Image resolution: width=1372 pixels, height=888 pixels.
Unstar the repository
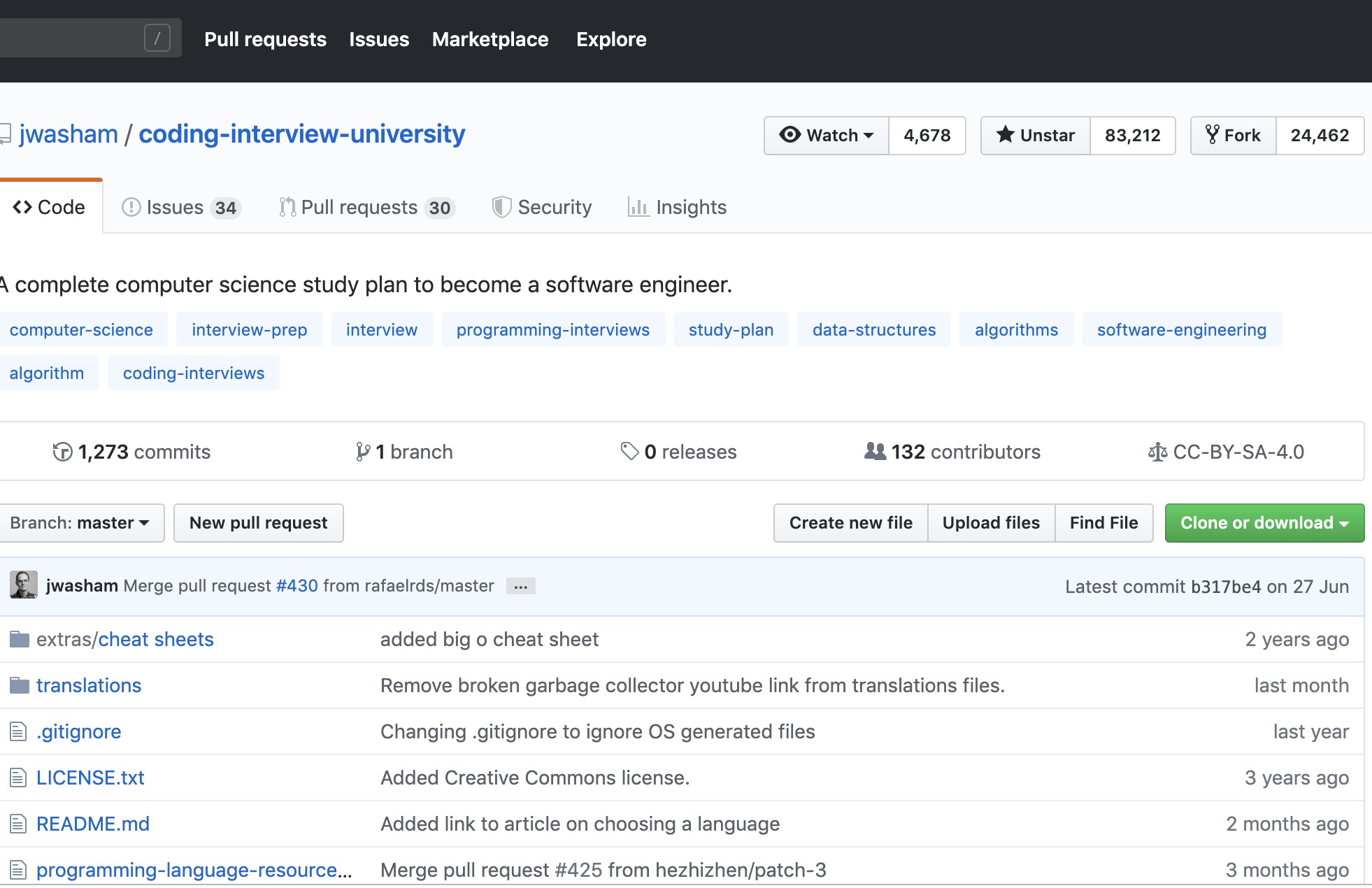tap(1036, 135)
